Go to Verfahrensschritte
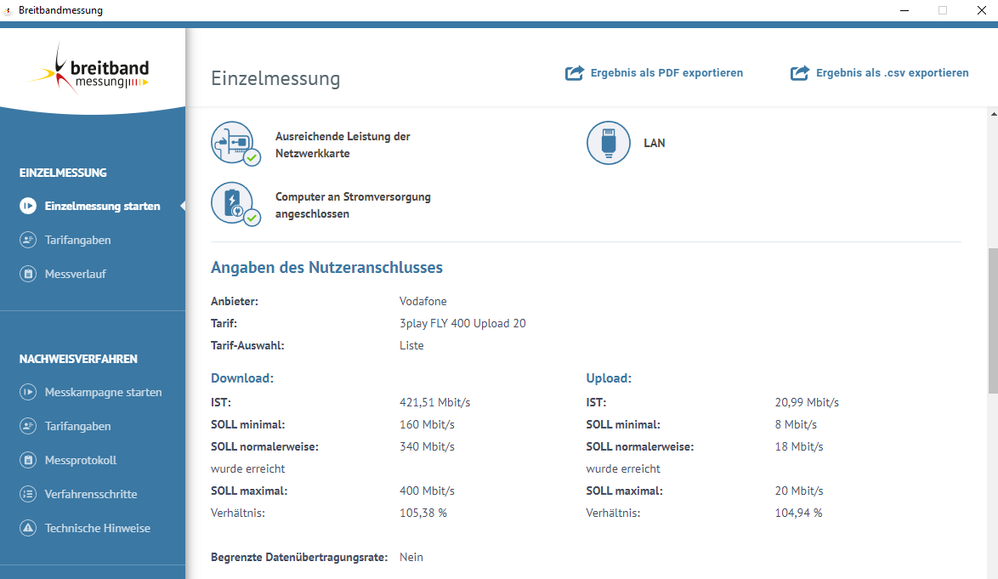The width and height of the screenshot is (998, 579). (x=92, y=494)
